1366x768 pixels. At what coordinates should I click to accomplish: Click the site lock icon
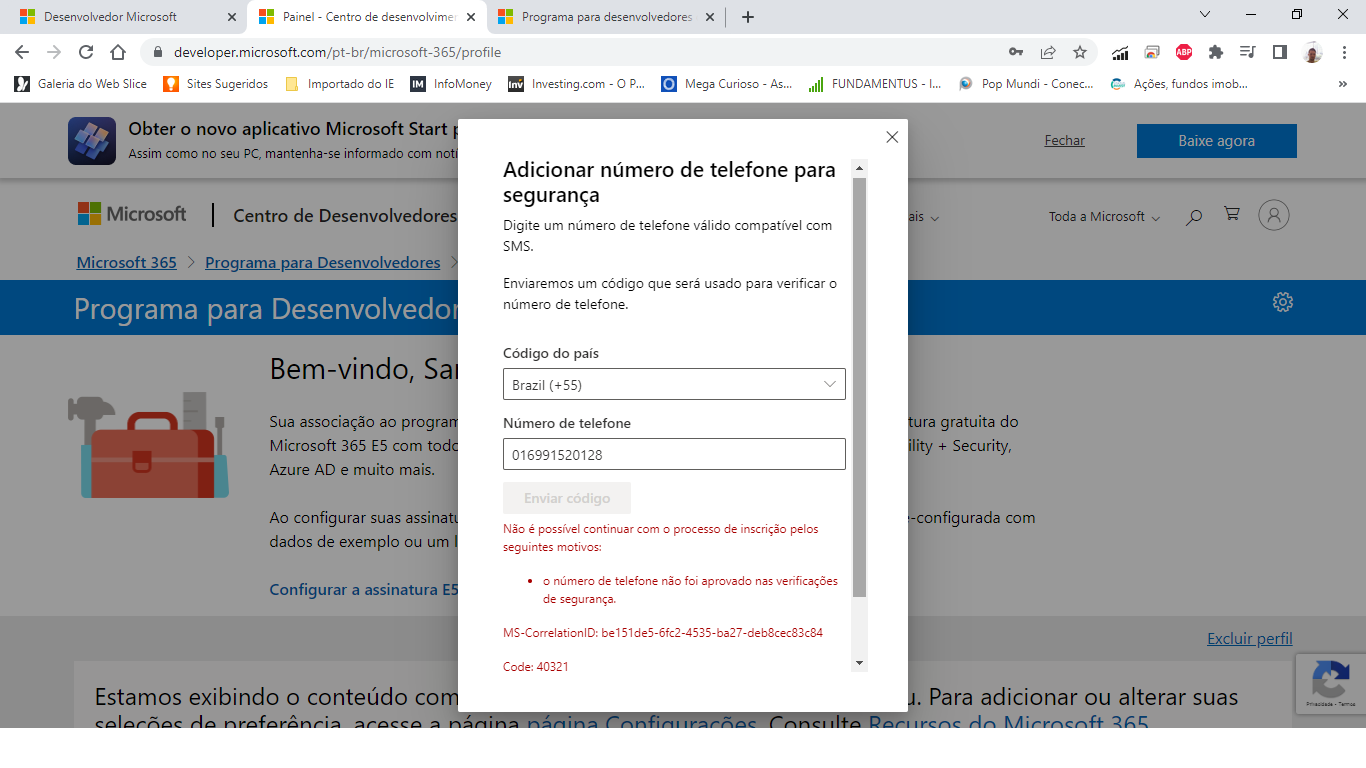pos(157,52)
